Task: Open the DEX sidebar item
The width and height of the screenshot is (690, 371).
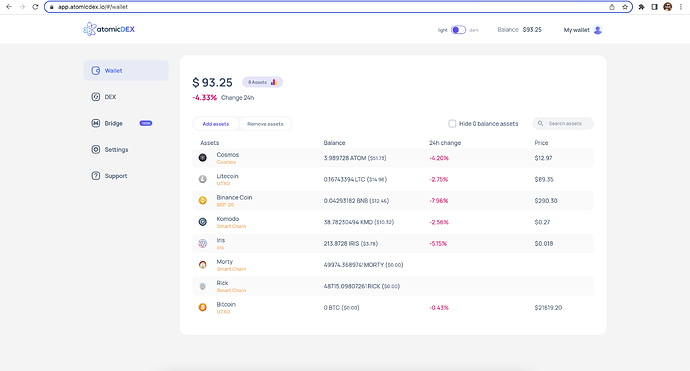Action: [126, 97]
